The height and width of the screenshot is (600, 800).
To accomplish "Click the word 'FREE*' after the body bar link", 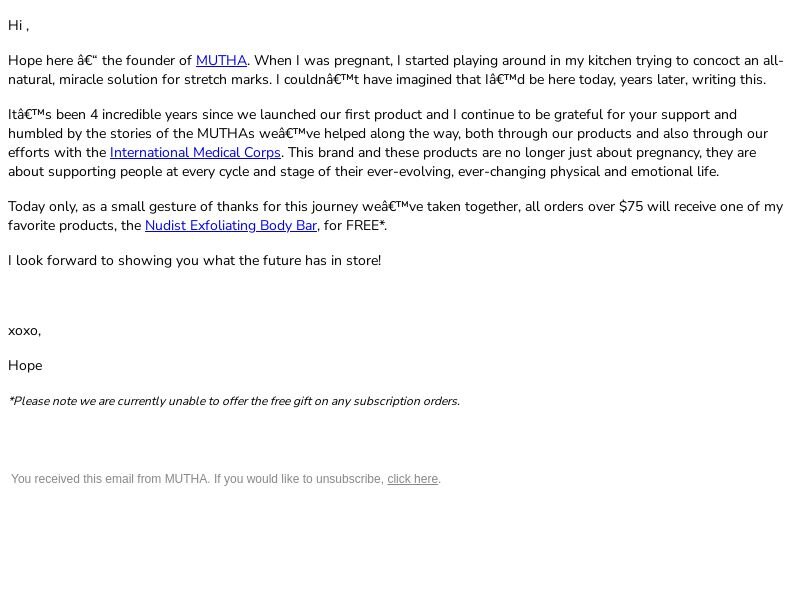I will (x=365, y=226).
